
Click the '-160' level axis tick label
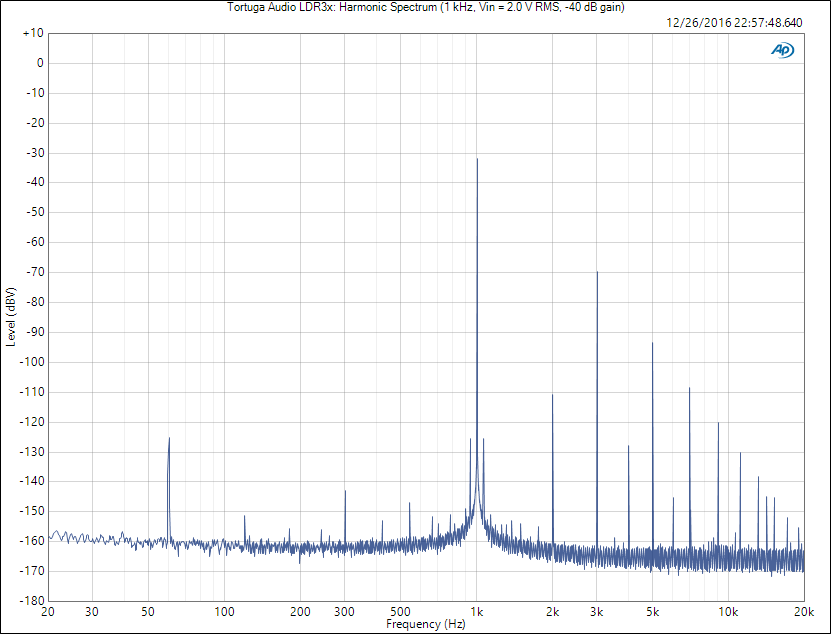click(x=32, y=541)
